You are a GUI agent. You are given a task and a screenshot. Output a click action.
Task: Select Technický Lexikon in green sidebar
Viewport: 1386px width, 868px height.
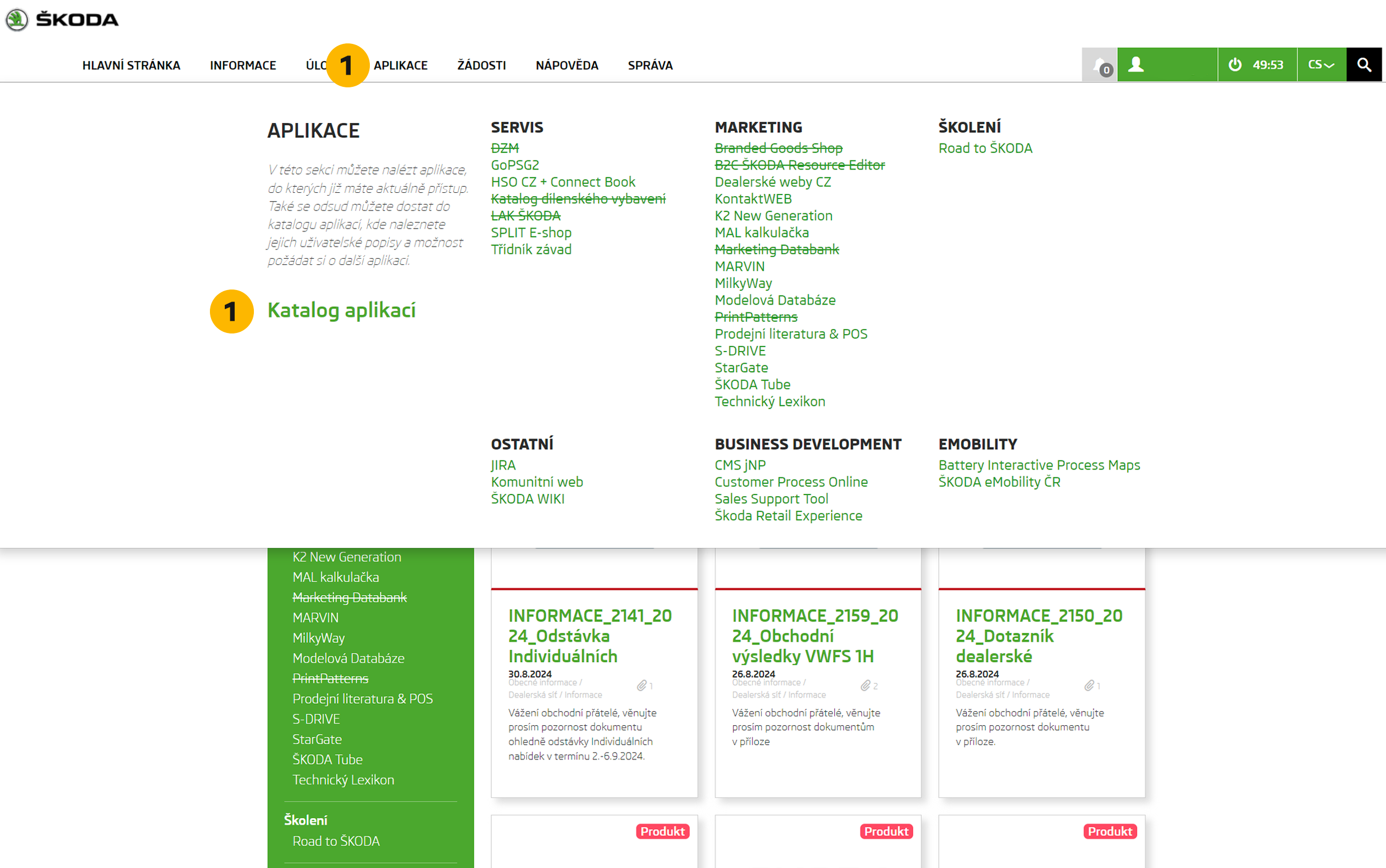tap(343, 780)
